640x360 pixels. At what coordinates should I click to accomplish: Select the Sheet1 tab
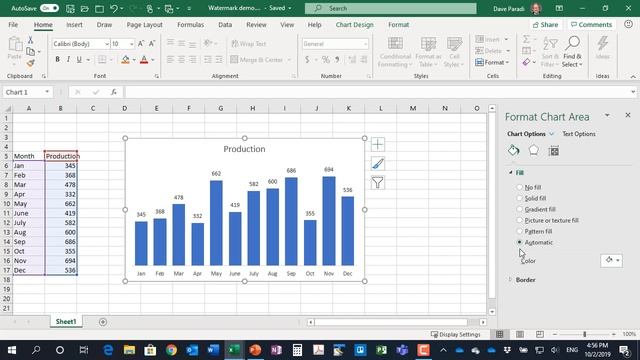click(66, 322)
